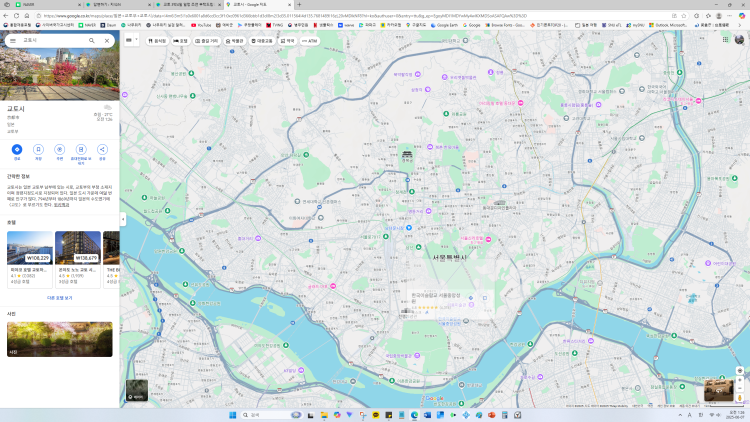Image resolution: width=750 pixels, height=422 pixels.
Task: Click the 다른 호텔 보기 link
Action: pos(59,298)
